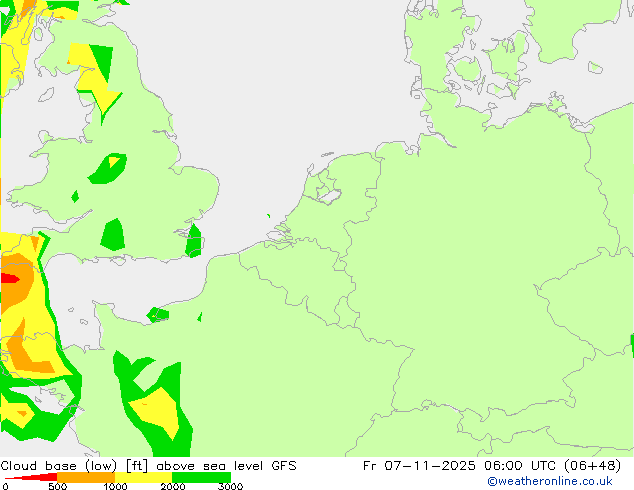Click the legend value 2000

173,486
